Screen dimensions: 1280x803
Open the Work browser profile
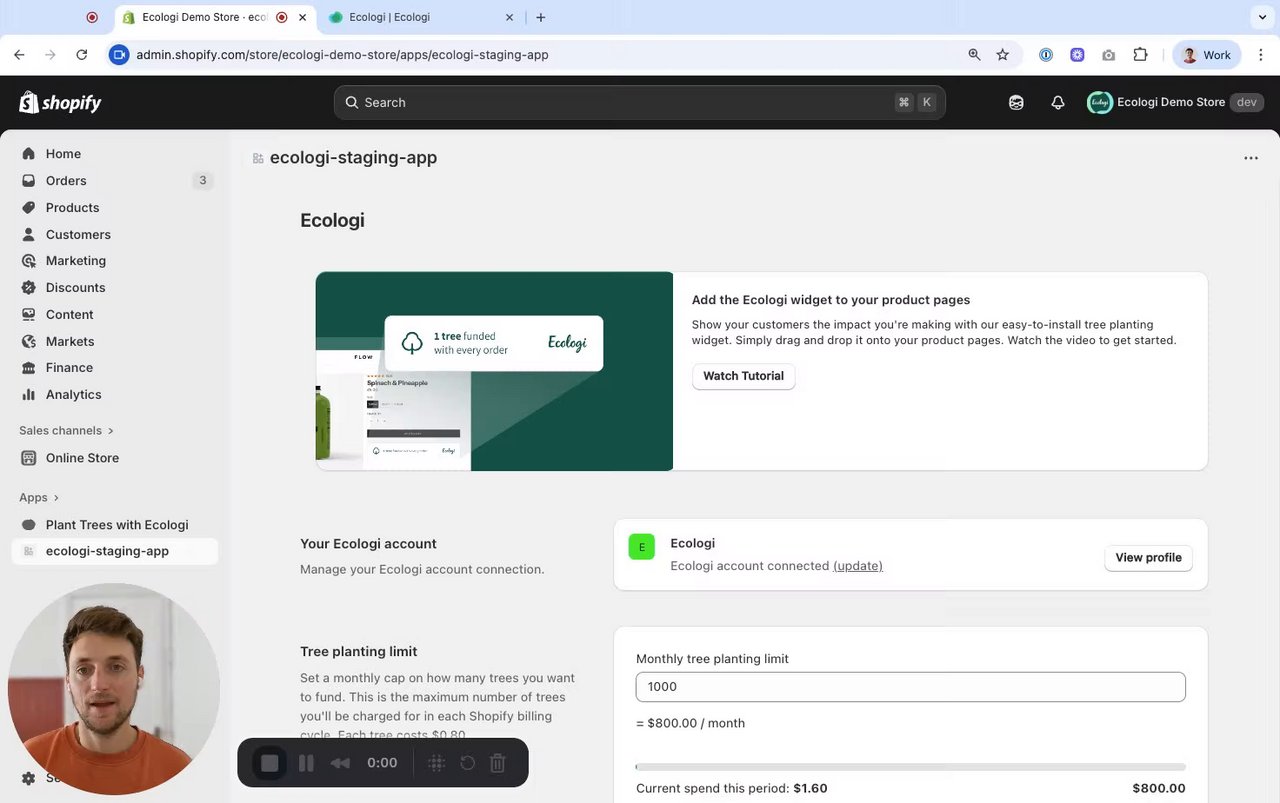(x=1207, y=55)
